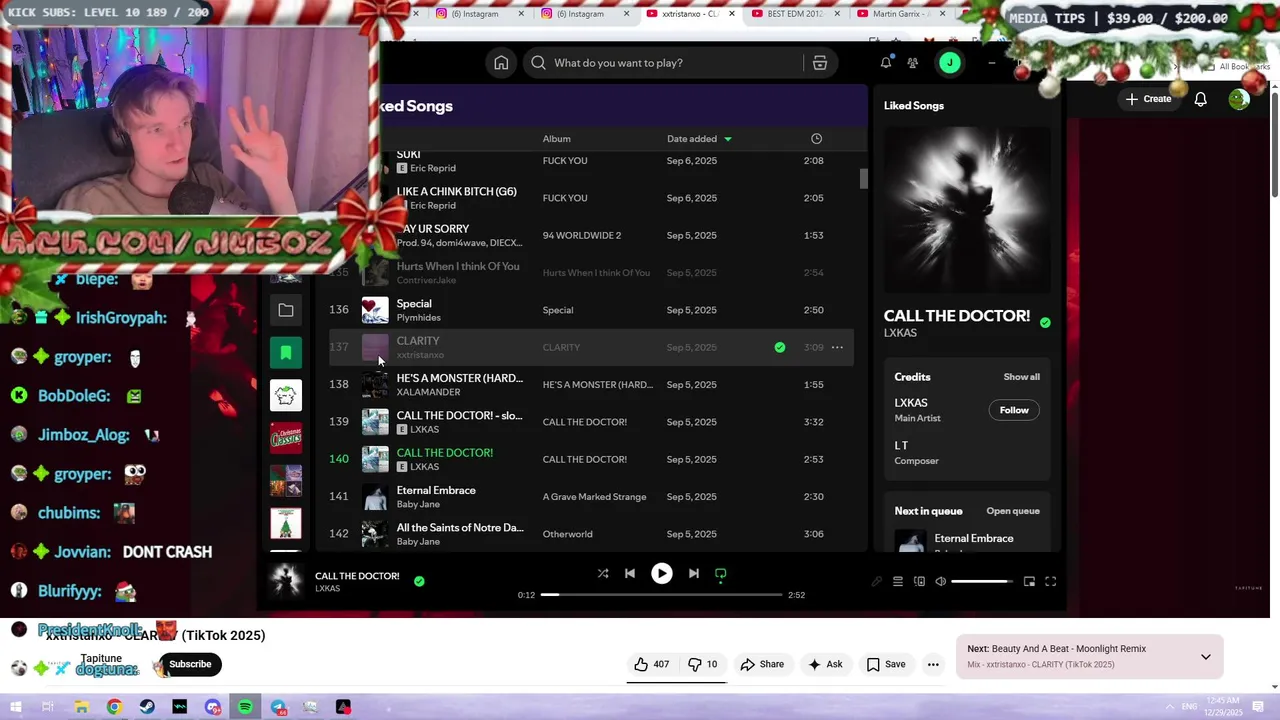Select All the Saints of Notre Dame track

click(x=592, y=534)
